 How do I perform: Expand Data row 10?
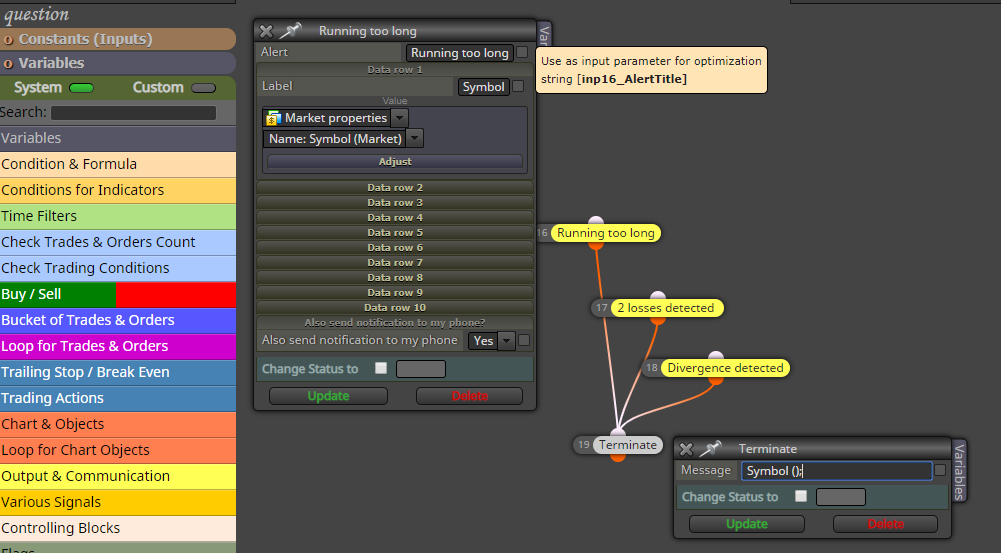(395, 308)
